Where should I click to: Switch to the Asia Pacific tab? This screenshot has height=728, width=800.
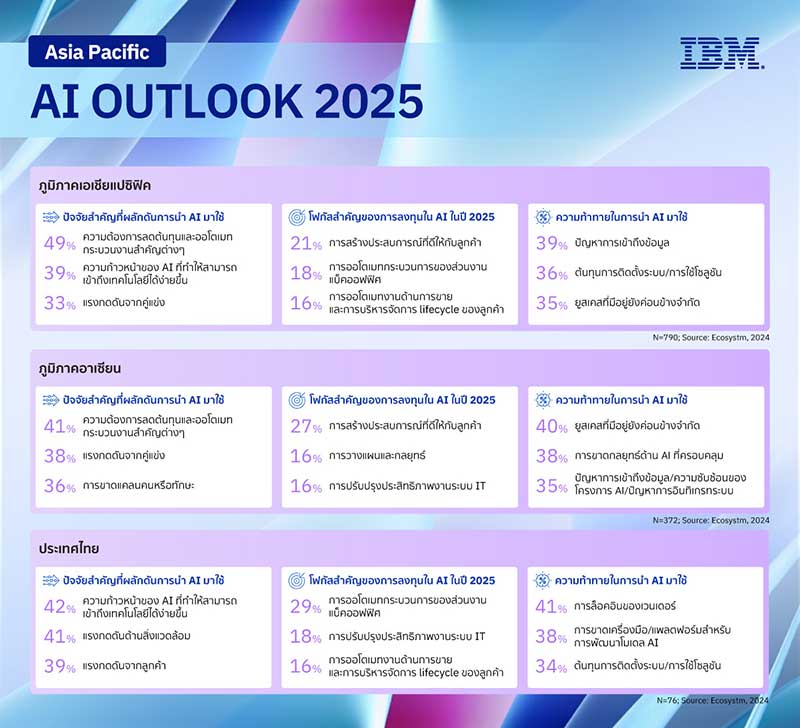(96, 52)
